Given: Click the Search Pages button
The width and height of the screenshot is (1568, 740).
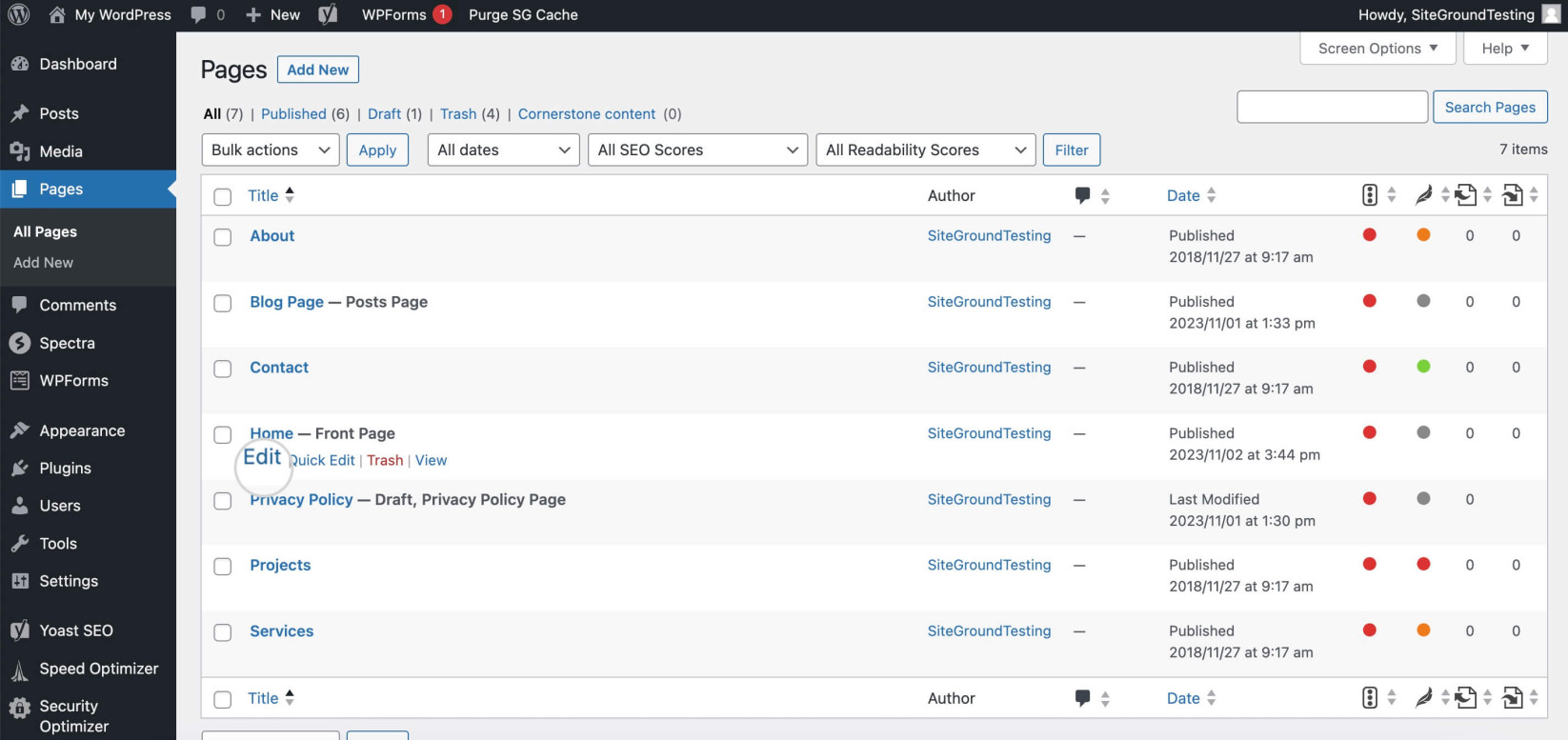Looking at the screenshot, I should (x=1490, y=108).
